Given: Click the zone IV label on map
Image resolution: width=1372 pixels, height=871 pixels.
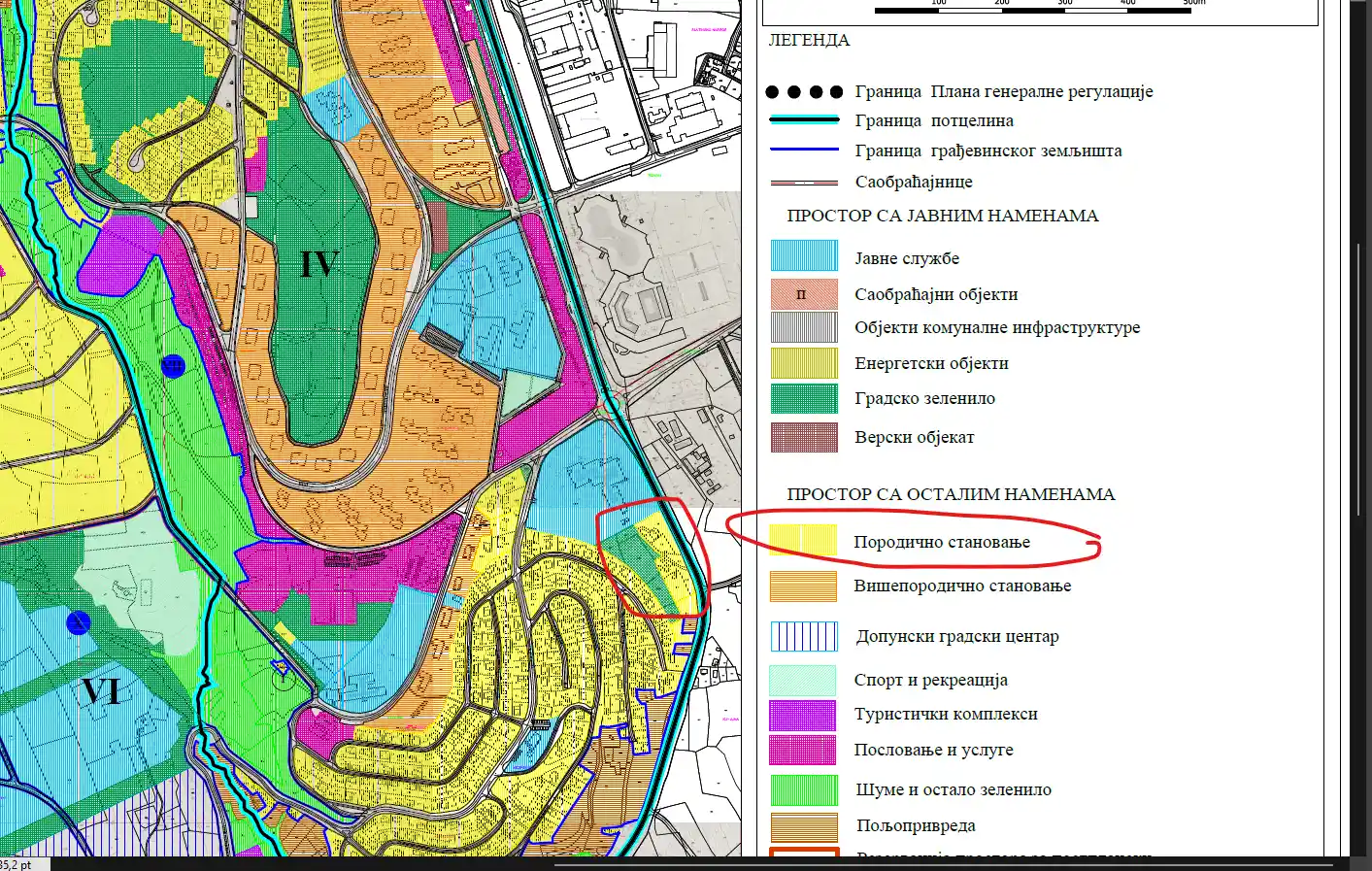Looking at the screenshot, I should [x=318, y=264].
